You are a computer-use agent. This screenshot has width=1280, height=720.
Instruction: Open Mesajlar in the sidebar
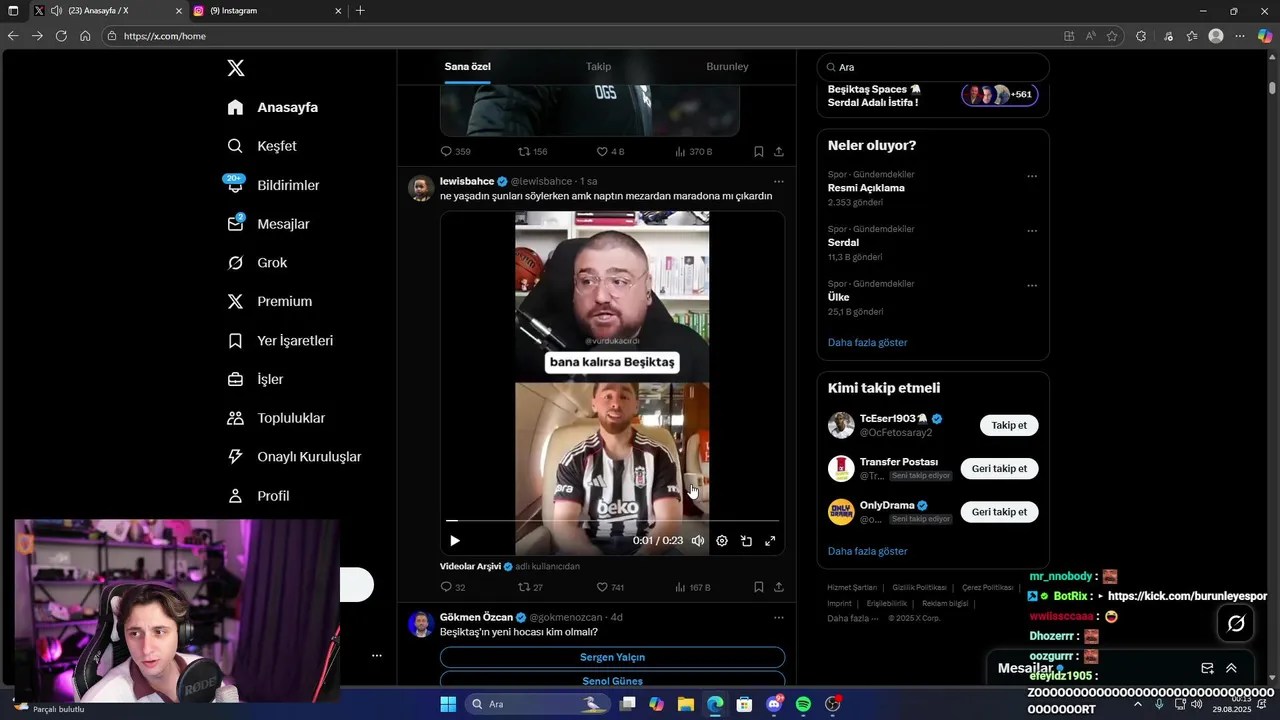tap(268, 224)
